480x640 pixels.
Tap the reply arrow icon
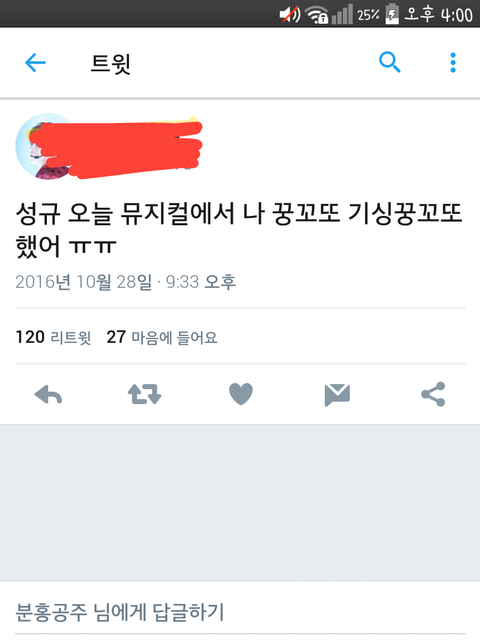click(x=48, y=395)
